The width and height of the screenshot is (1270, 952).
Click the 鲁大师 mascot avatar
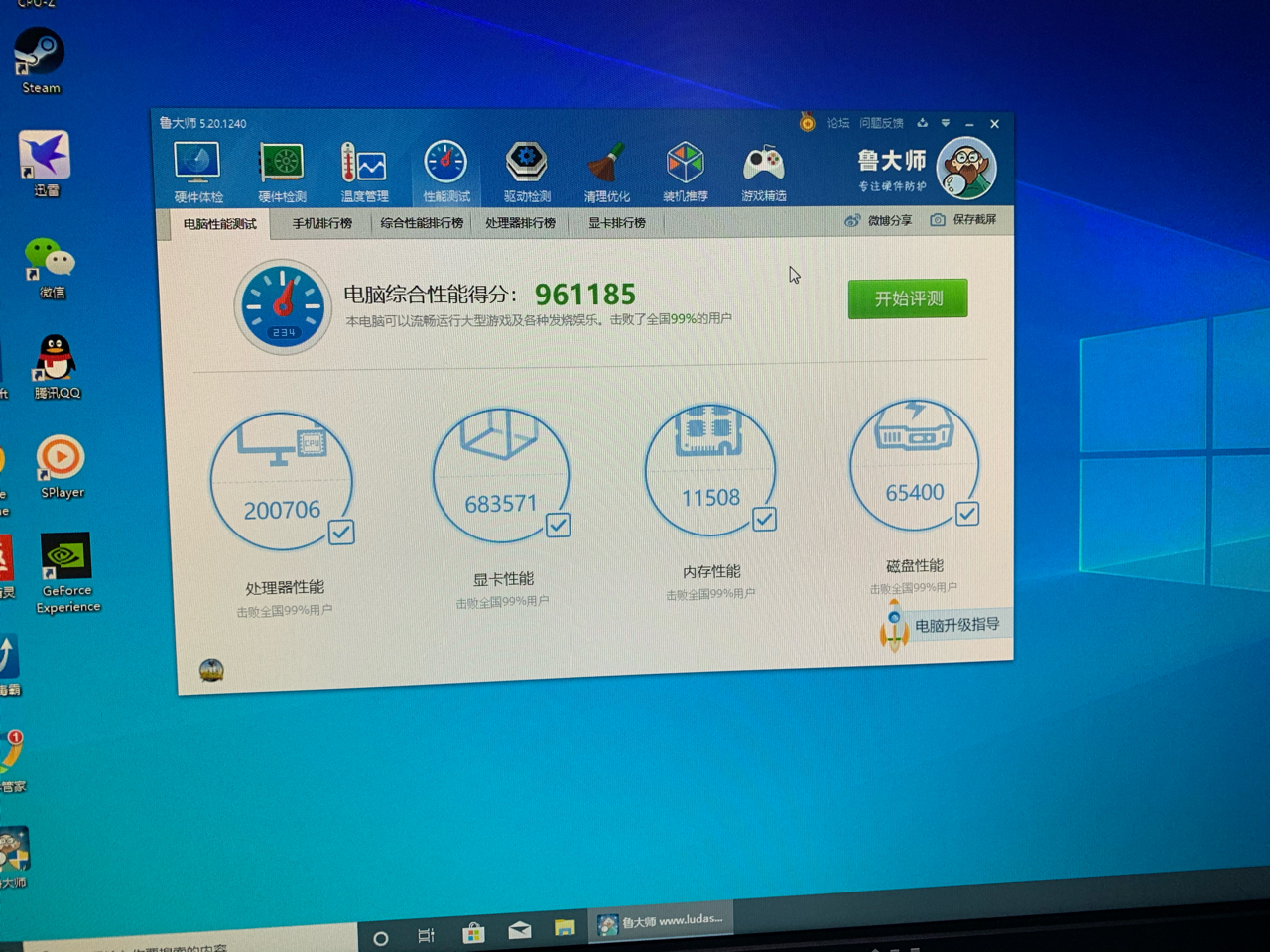click(966, 168)
